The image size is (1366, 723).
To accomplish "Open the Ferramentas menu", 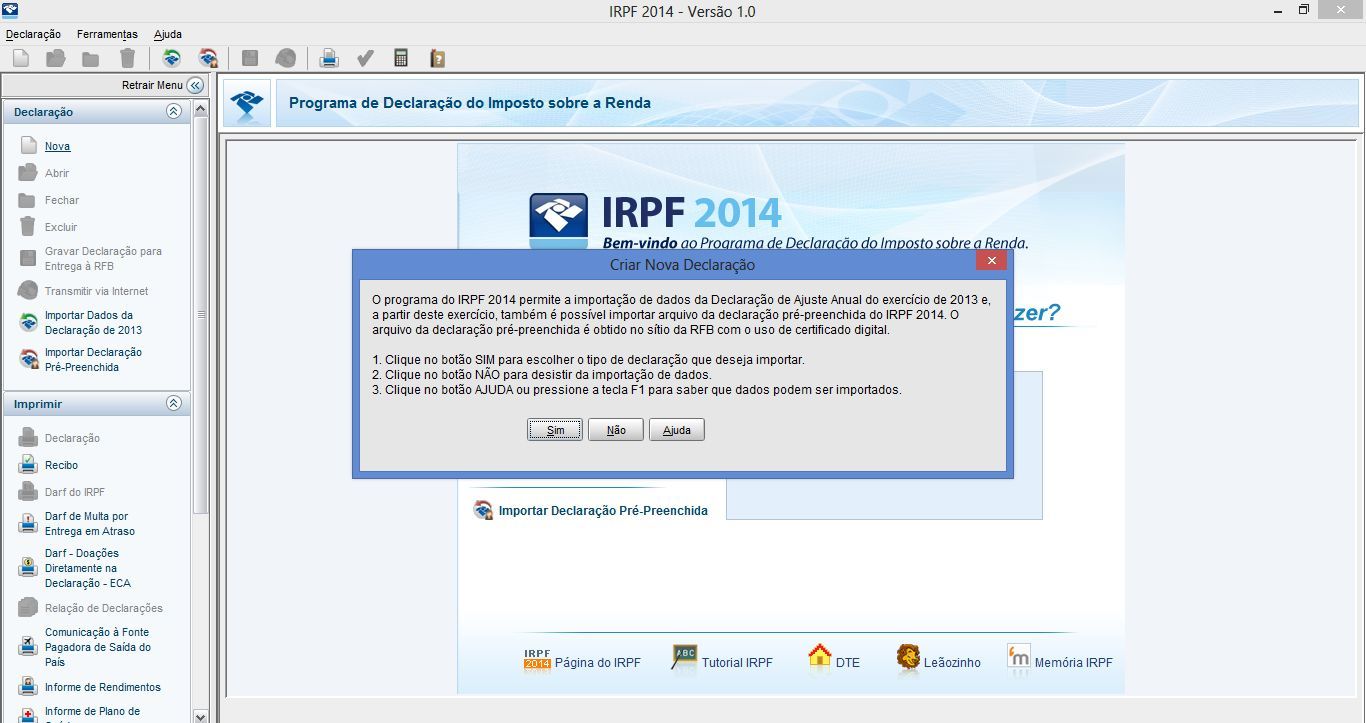I will coord(107,34).
